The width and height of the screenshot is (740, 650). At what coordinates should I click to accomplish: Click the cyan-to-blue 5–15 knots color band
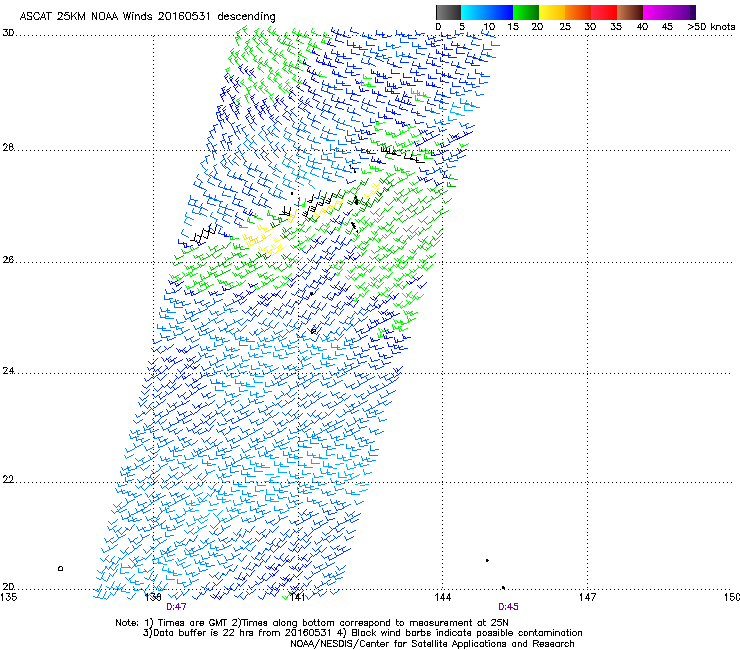point(487,12)
